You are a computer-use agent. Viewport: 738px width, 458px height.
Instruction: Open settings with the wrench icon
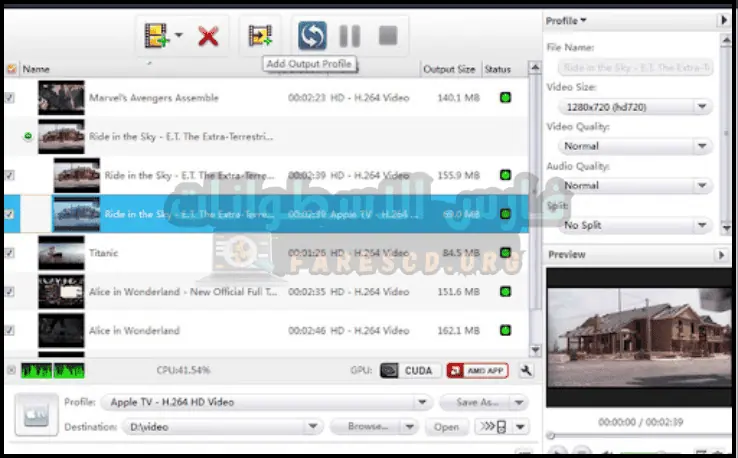tap(527, 371)
